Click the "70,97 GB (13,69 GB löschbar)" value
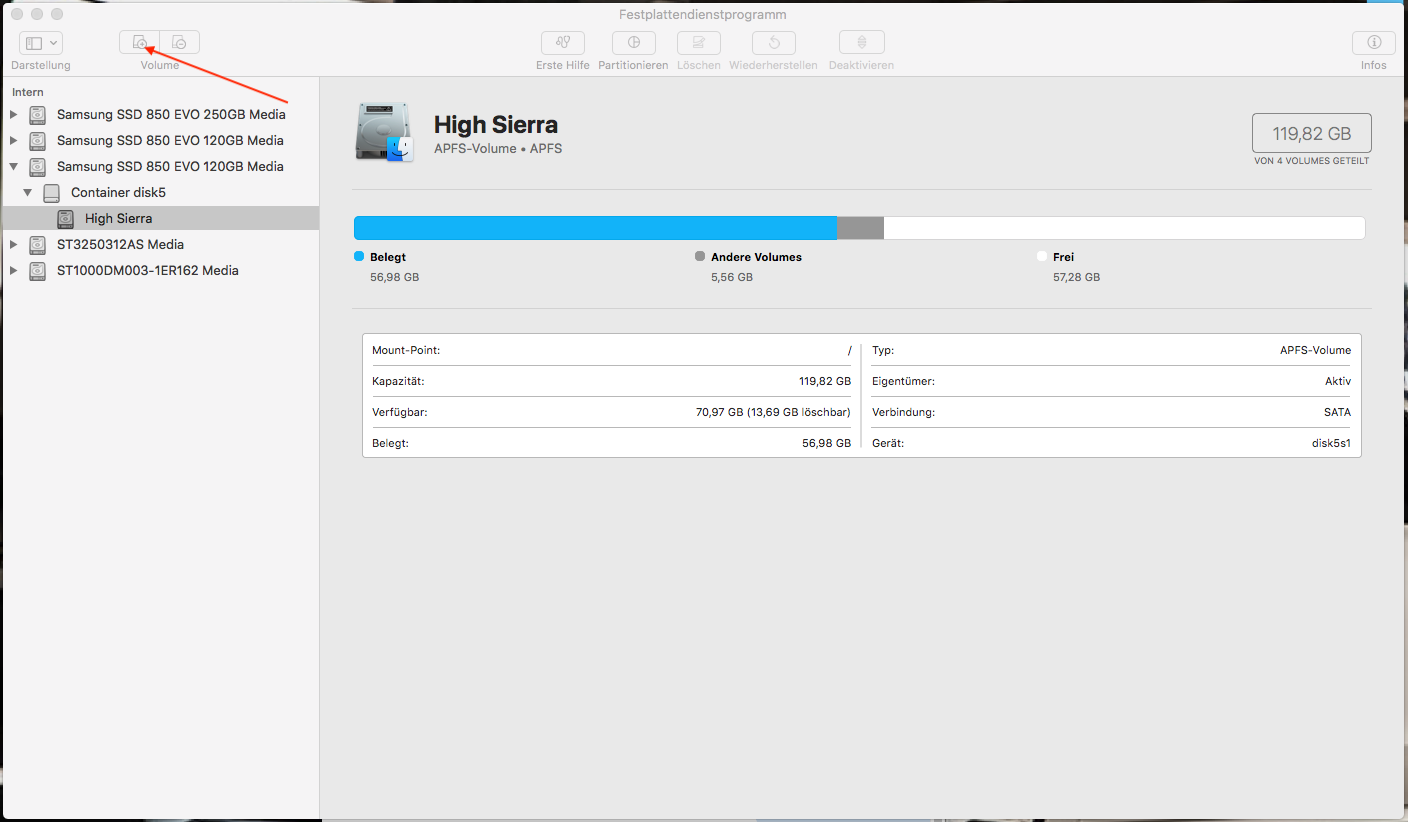 tap(773, 412)
